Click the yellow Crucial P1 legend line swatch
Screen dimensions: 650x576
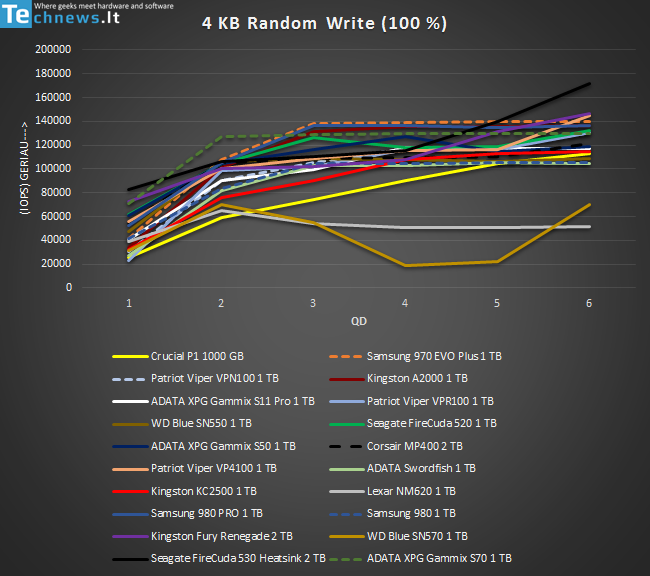click(x=130, y=357)
